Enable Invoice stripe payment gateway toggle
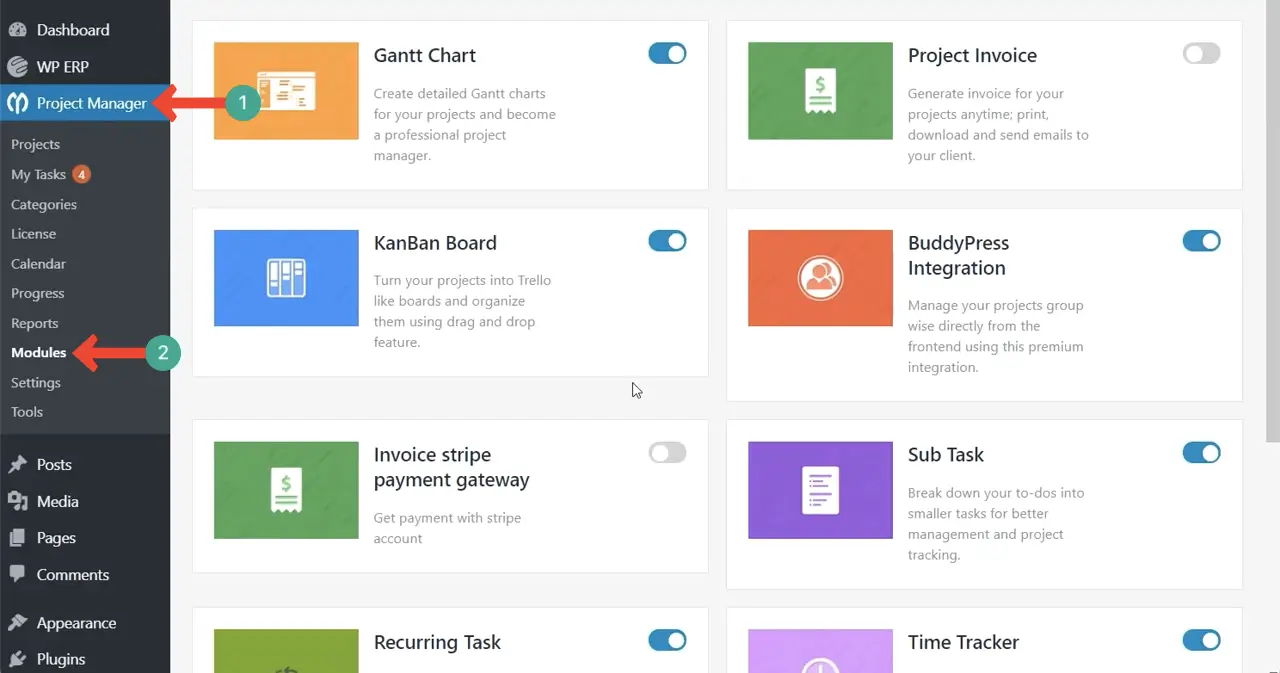The image size is (1280, 673). tap(667, 453)
